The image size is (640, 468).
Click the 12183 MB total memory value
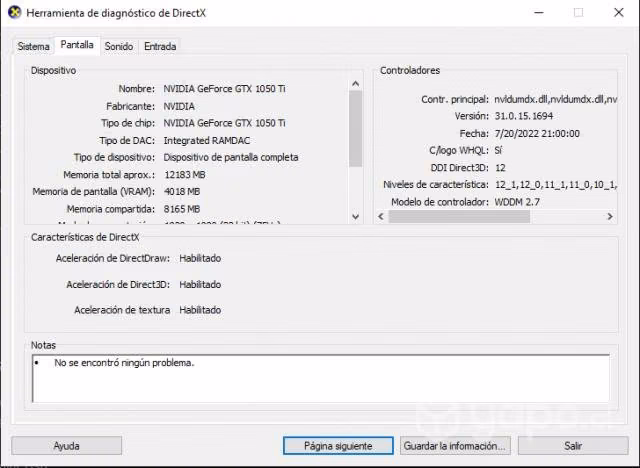[184, 175]
